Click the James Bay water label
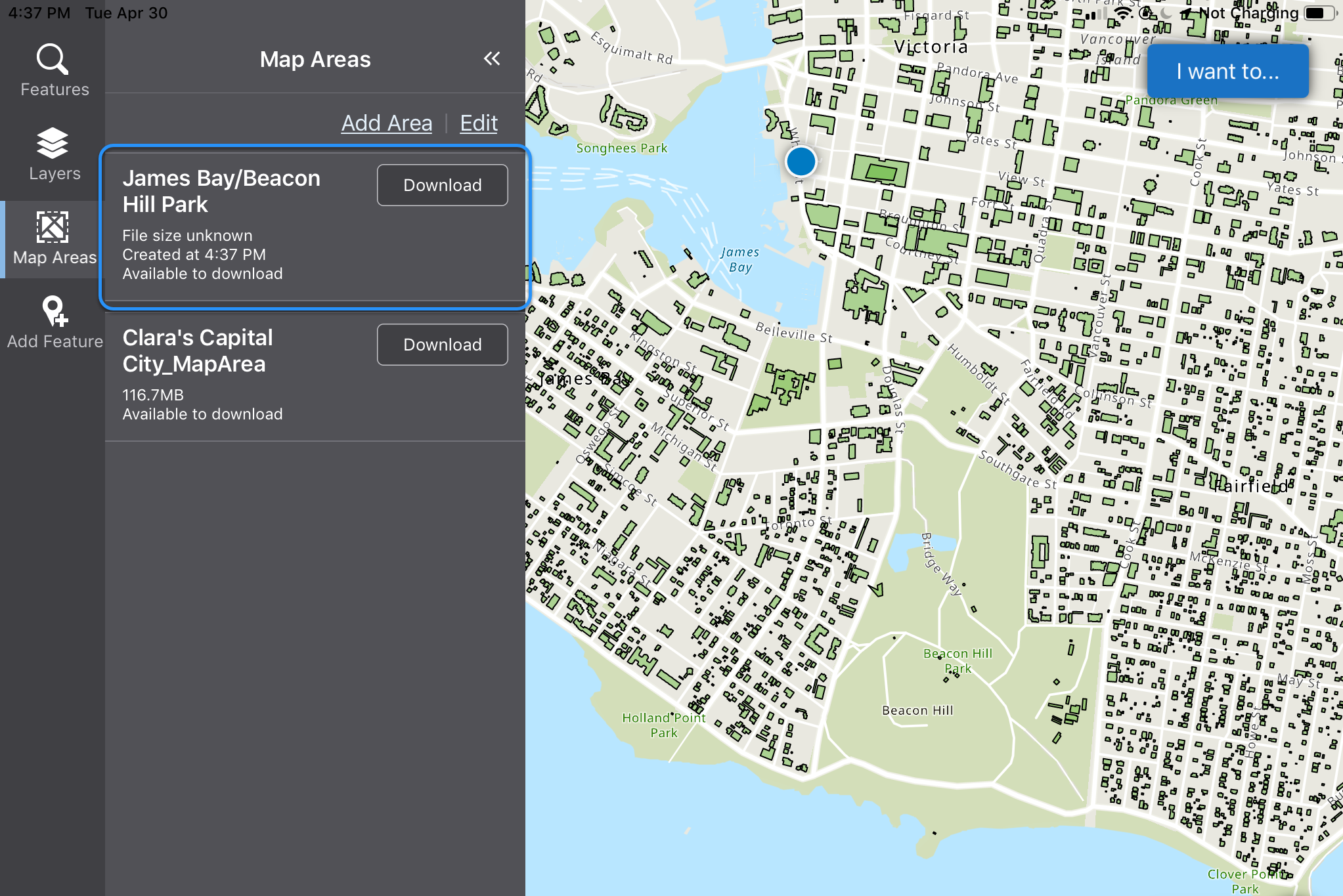Image resolution: width=1343 pixels, height=896 pixels. tap(740, 259)
